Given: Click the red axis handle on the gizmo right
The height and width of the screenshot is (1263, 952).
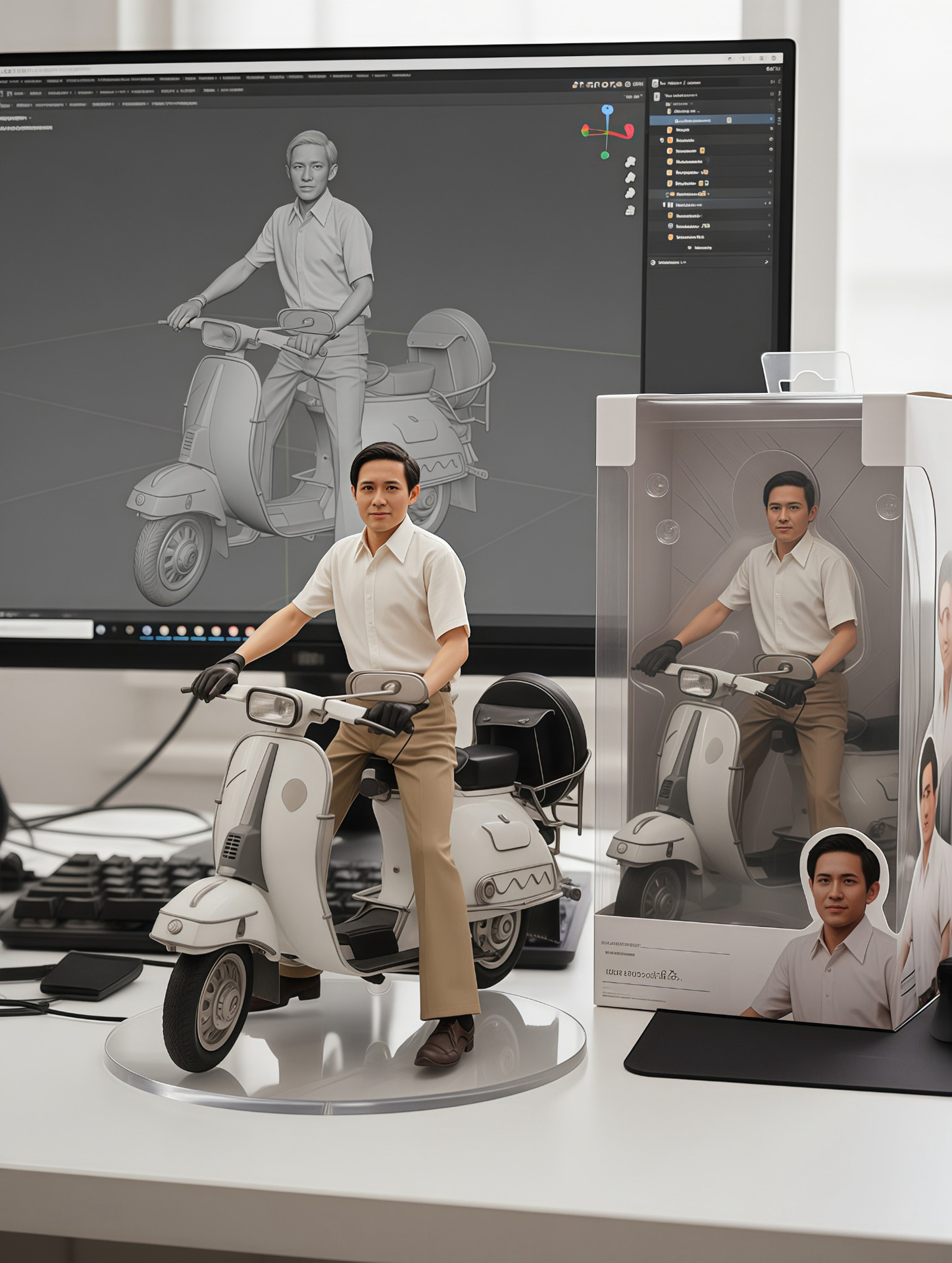Looking at the screenshot, I should [628, 131].
